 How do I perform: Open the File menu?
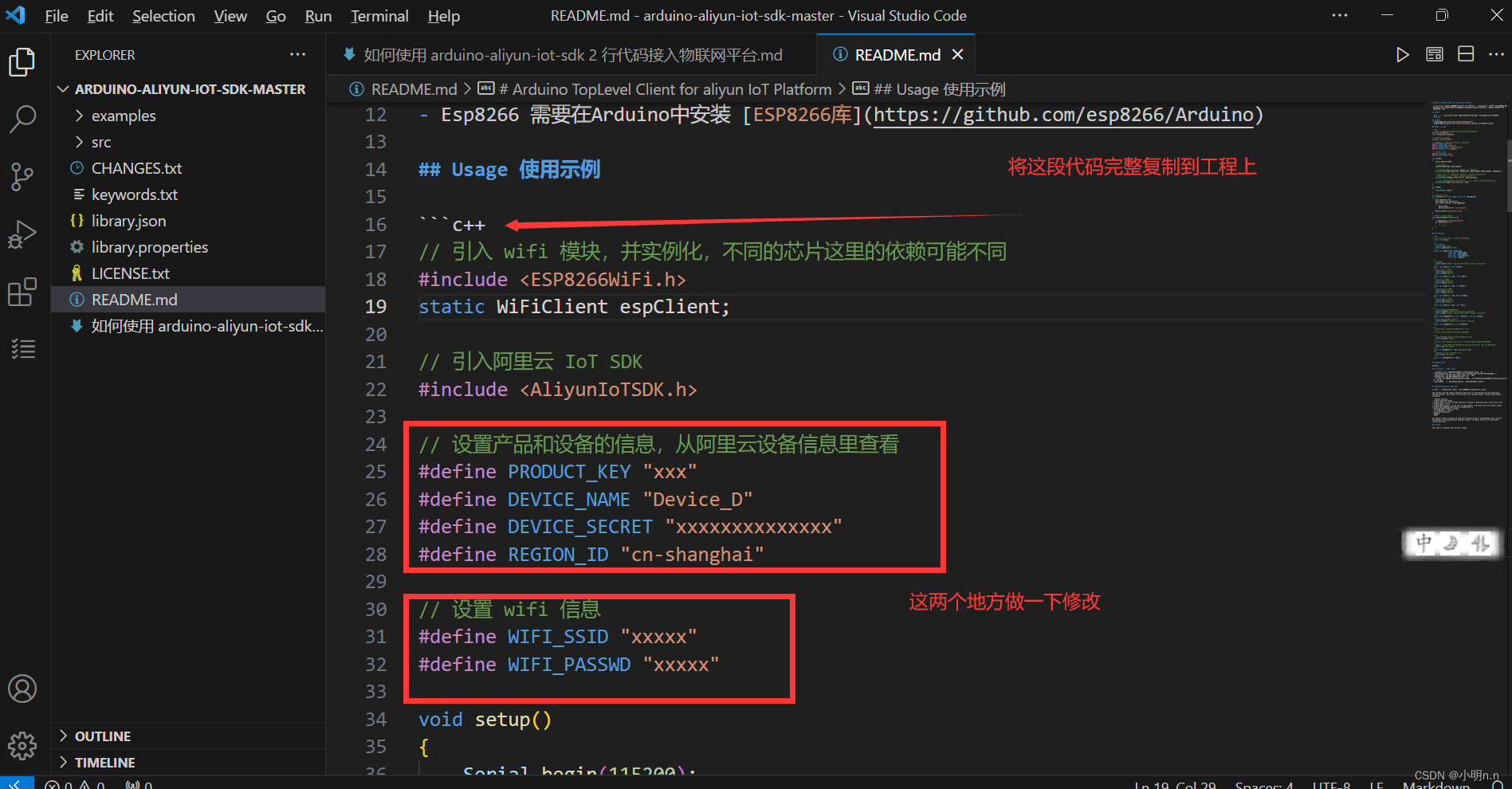click(x=56, y=16)
